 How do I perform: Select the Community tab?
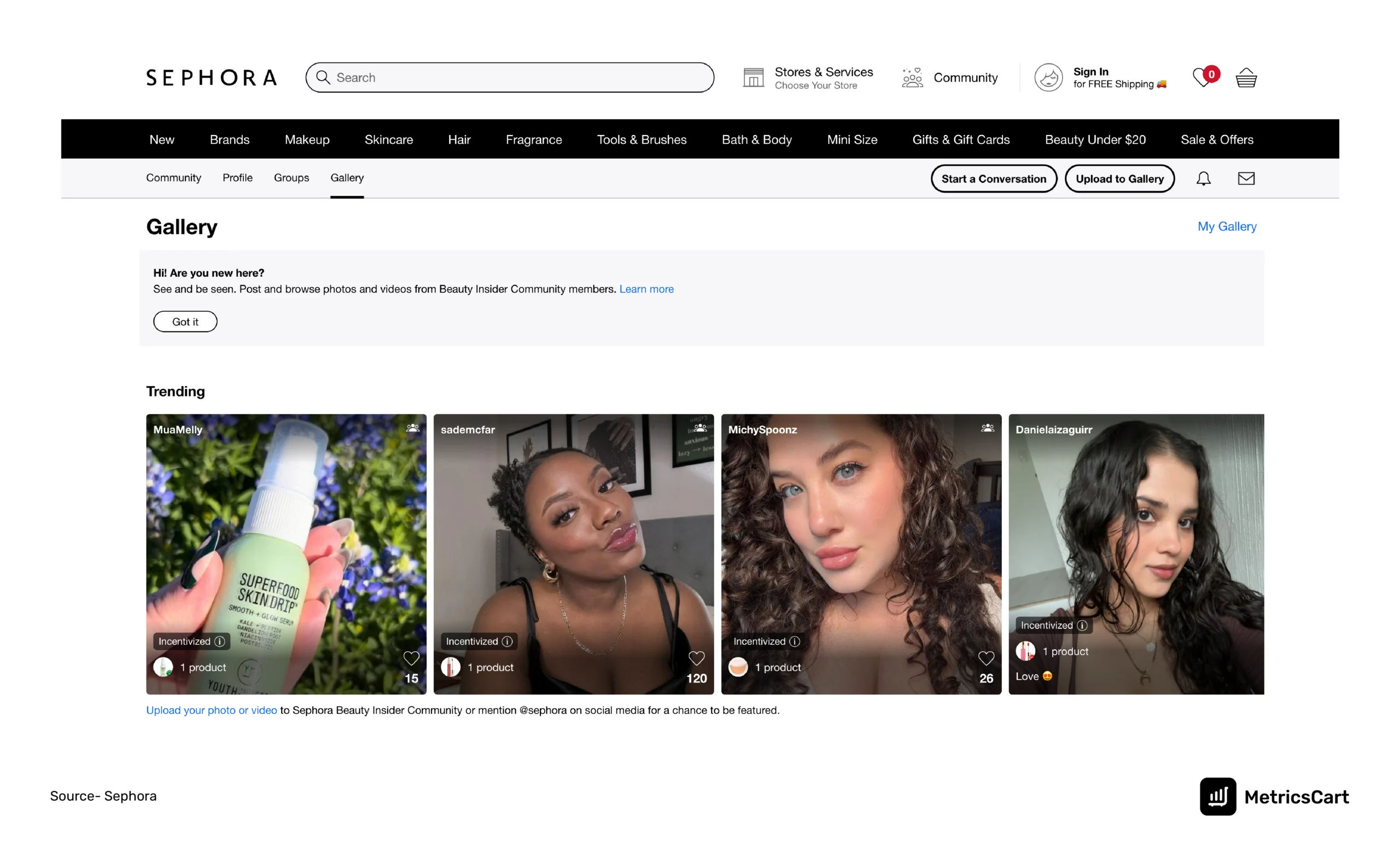pos(173,178)
